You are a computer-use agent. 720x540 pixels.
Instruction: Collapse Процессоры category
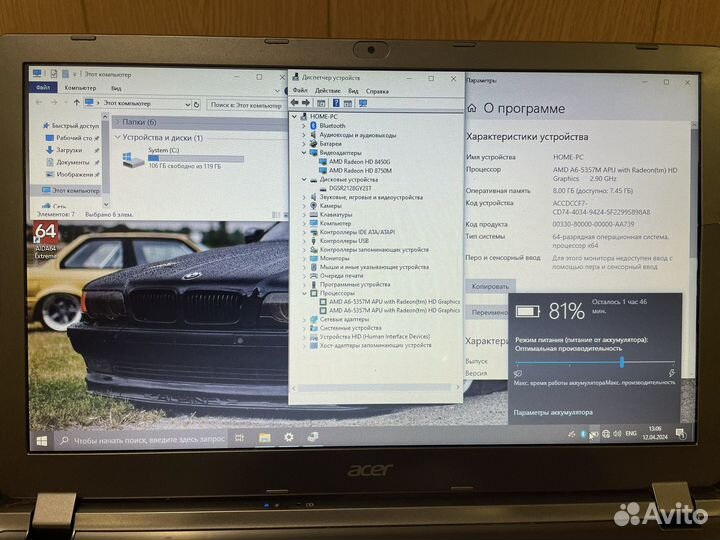click(304, 293)
